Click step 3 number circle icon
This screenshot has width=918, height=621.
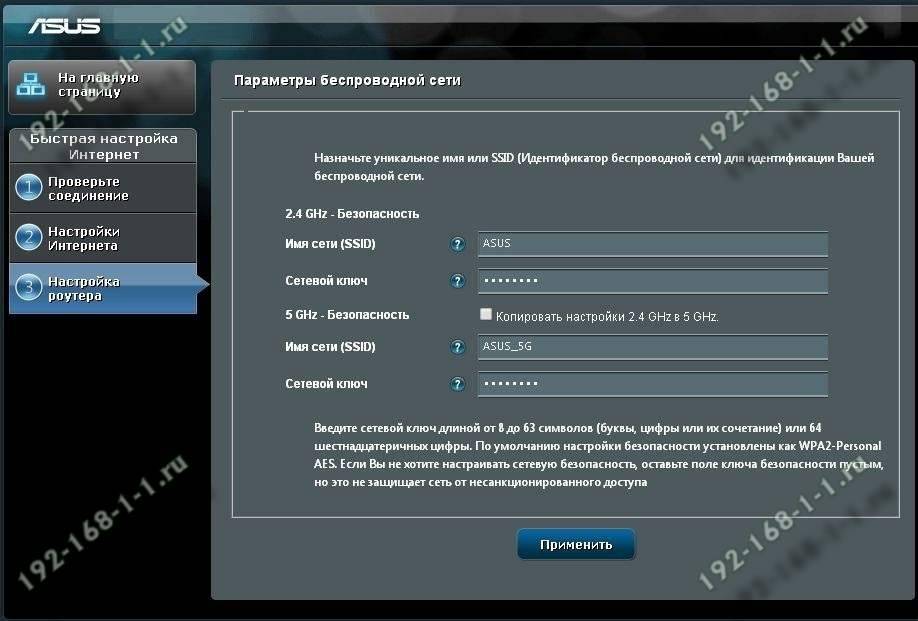click(x=28, y=287)
